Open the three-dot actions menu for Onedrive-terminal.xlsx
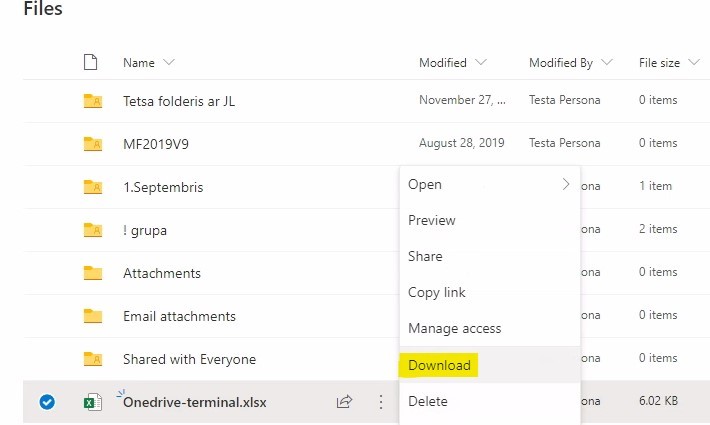 (380, 402)
